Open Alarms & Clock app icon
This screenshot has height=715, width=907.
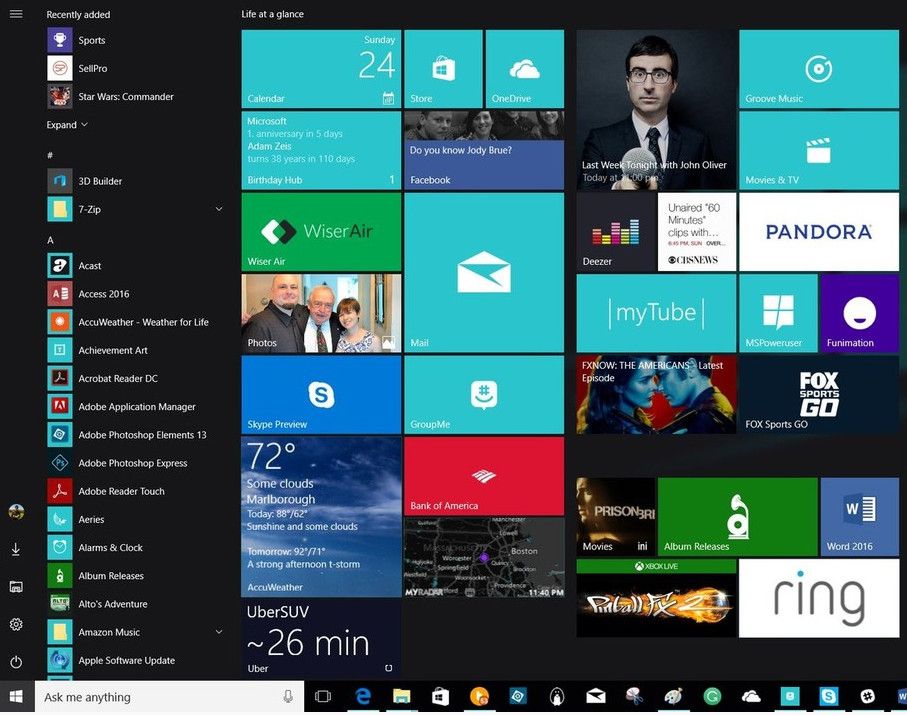(60, 547)
